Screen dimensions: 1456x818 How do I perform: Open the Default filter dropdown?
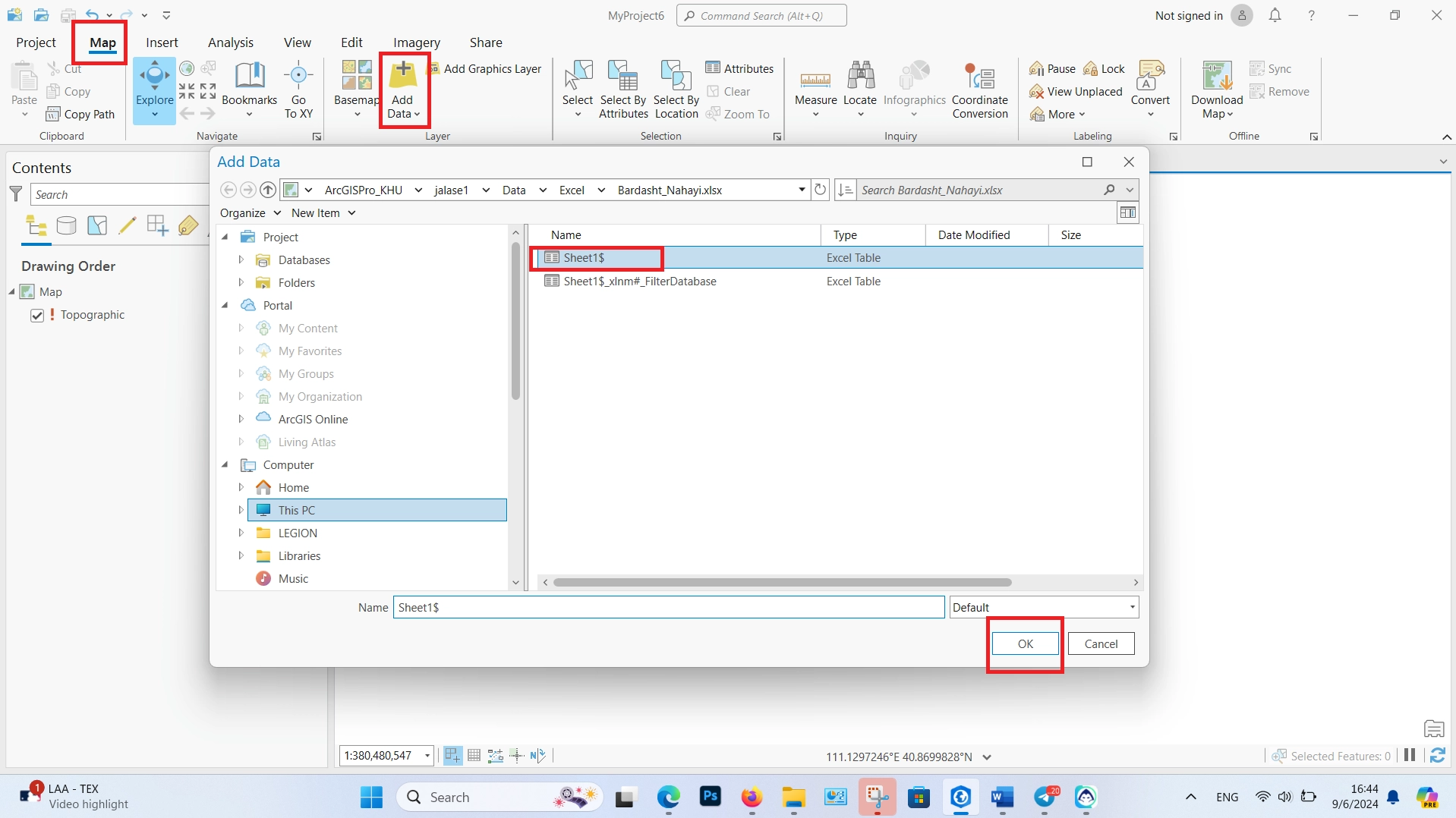point(1044,607)
